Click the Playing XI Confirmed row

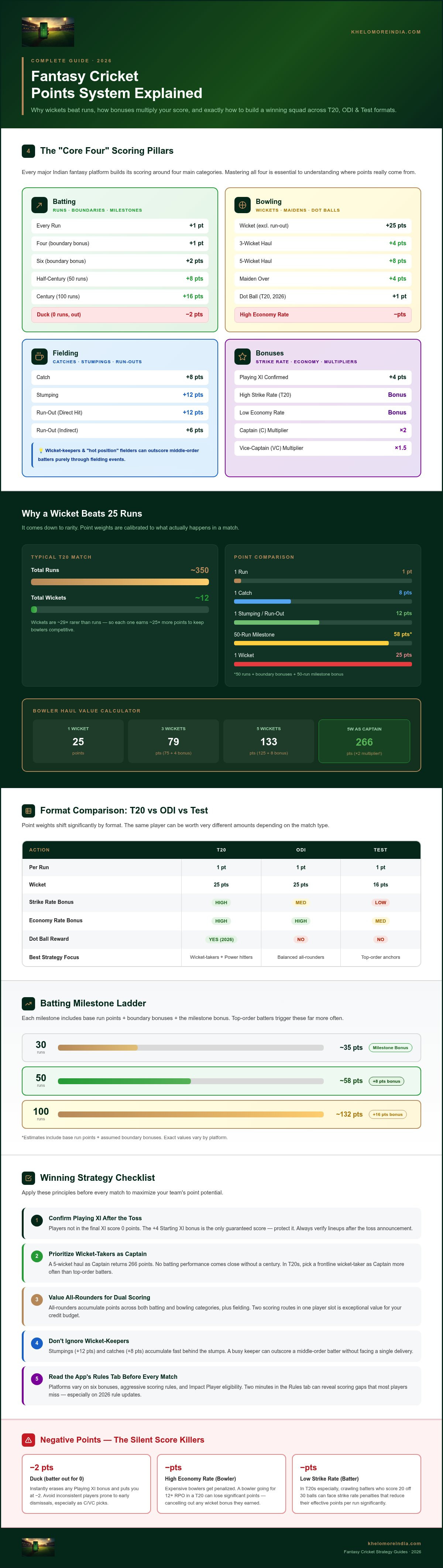(323, 377)
